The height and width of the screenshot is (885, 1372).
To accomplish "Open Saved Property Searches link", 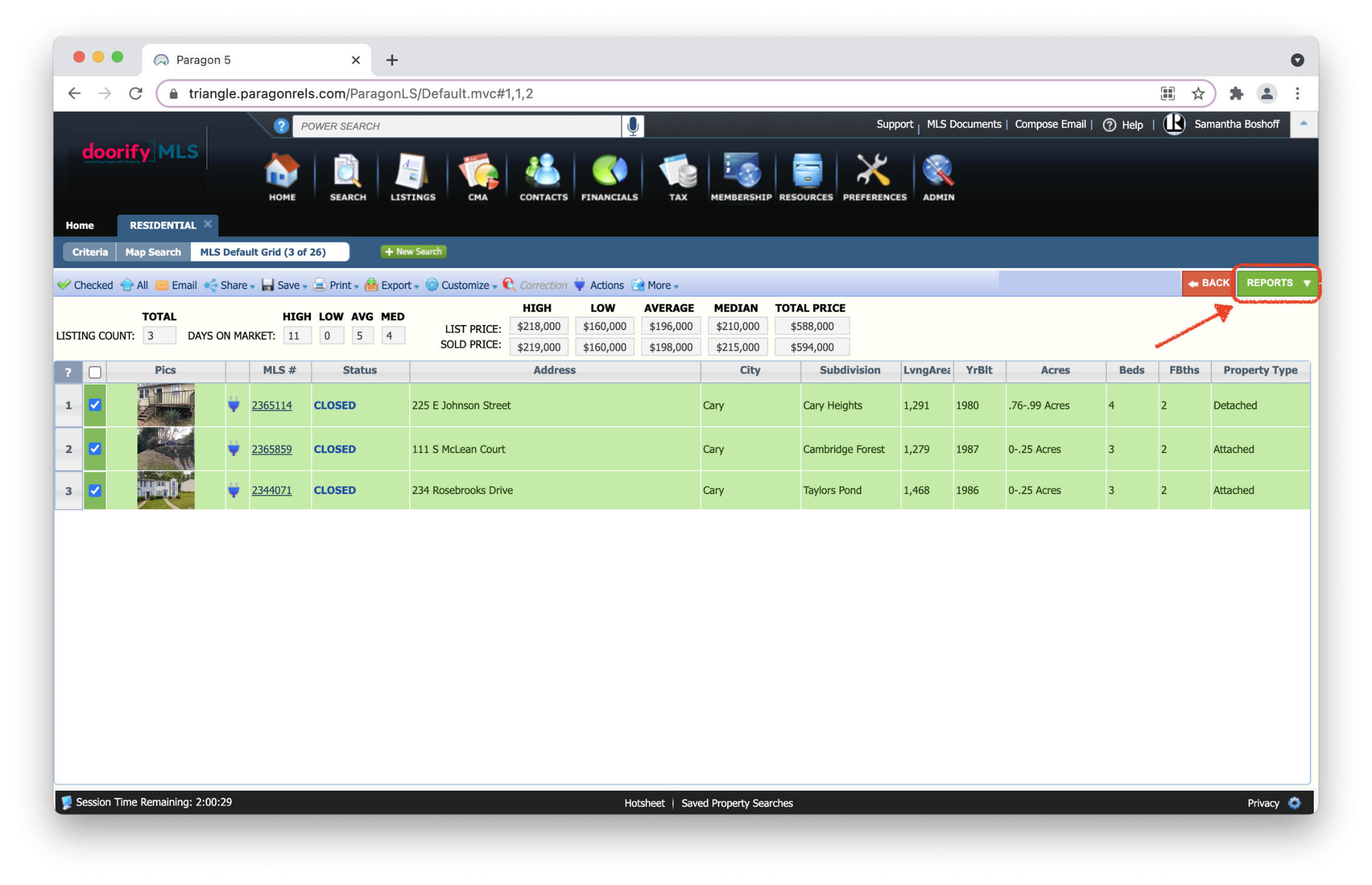I will [x=737, y=803].
